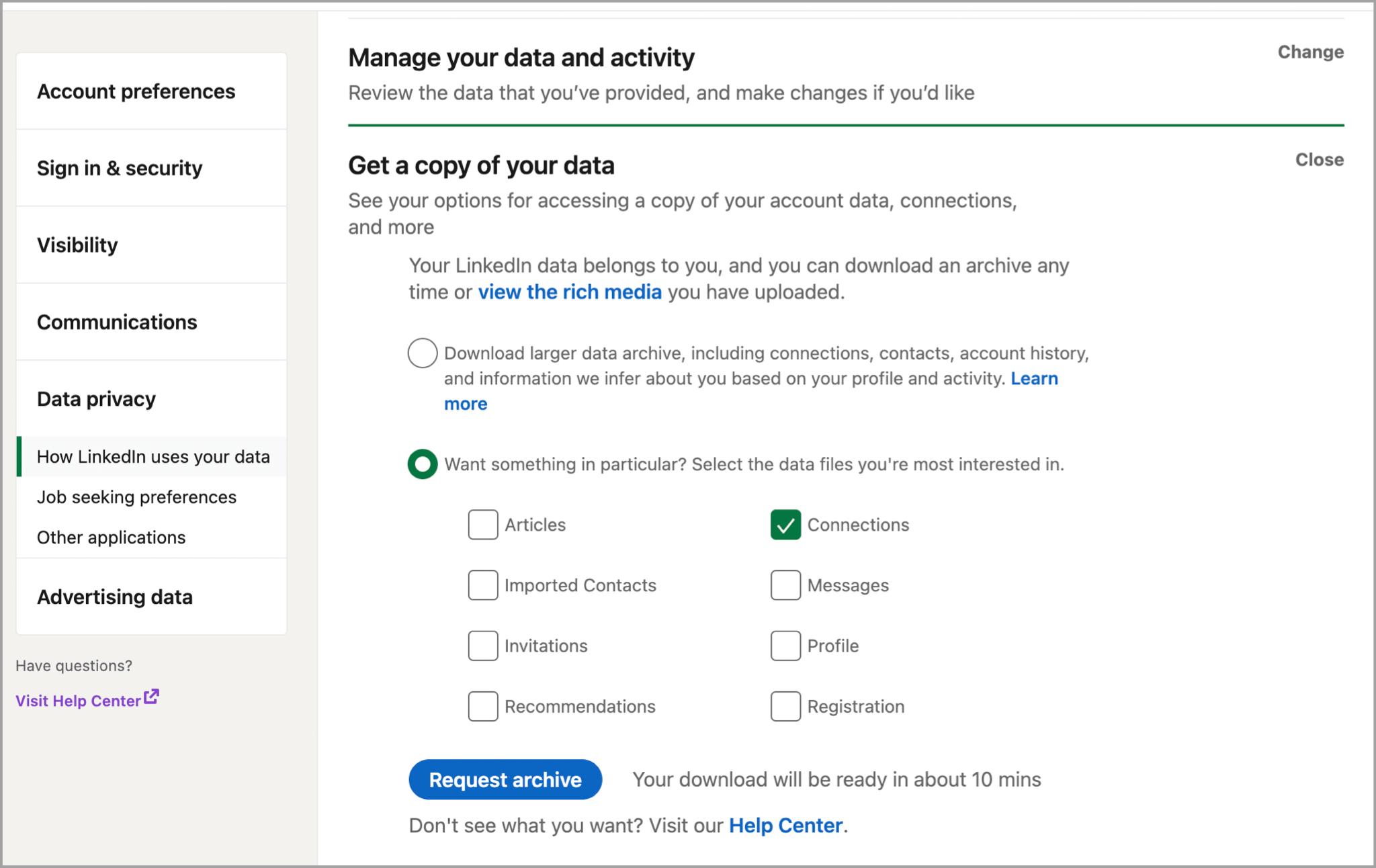This screenshot has width=1376, height=868.
Task: Check the Invitations checkbox
Action: point(482,646)
